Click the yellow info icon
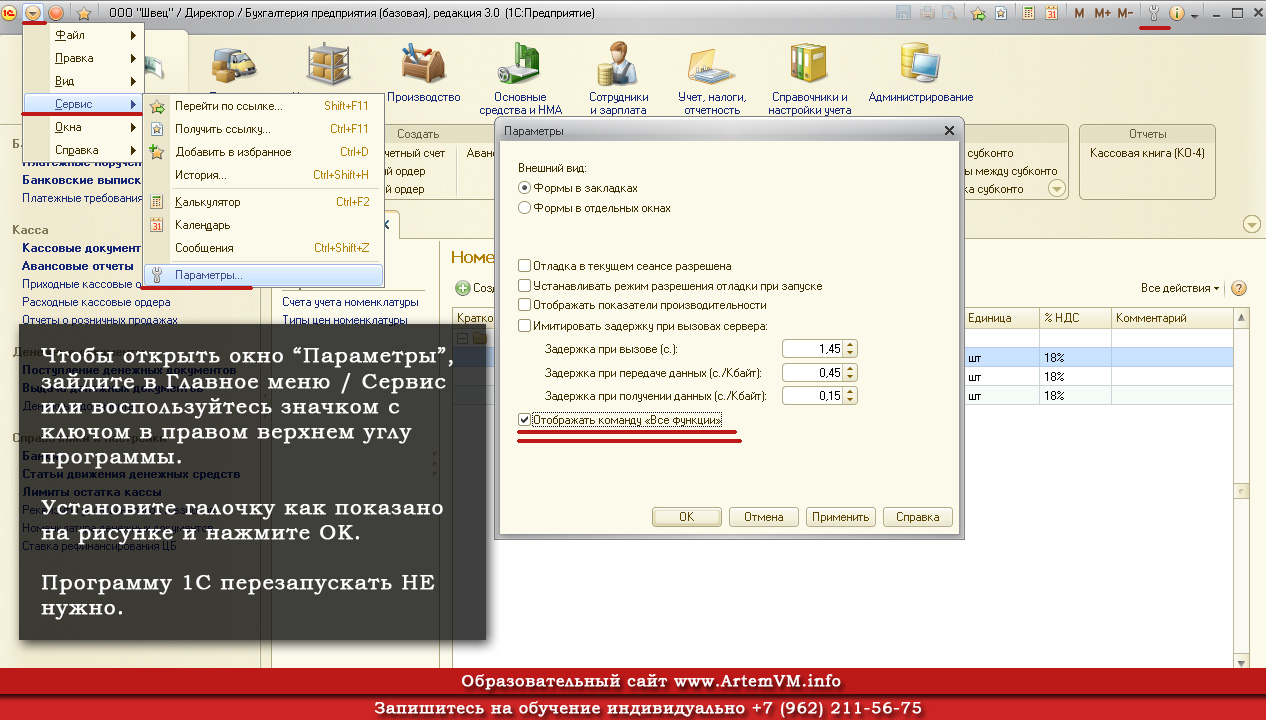 click(x=1176, y=14)
